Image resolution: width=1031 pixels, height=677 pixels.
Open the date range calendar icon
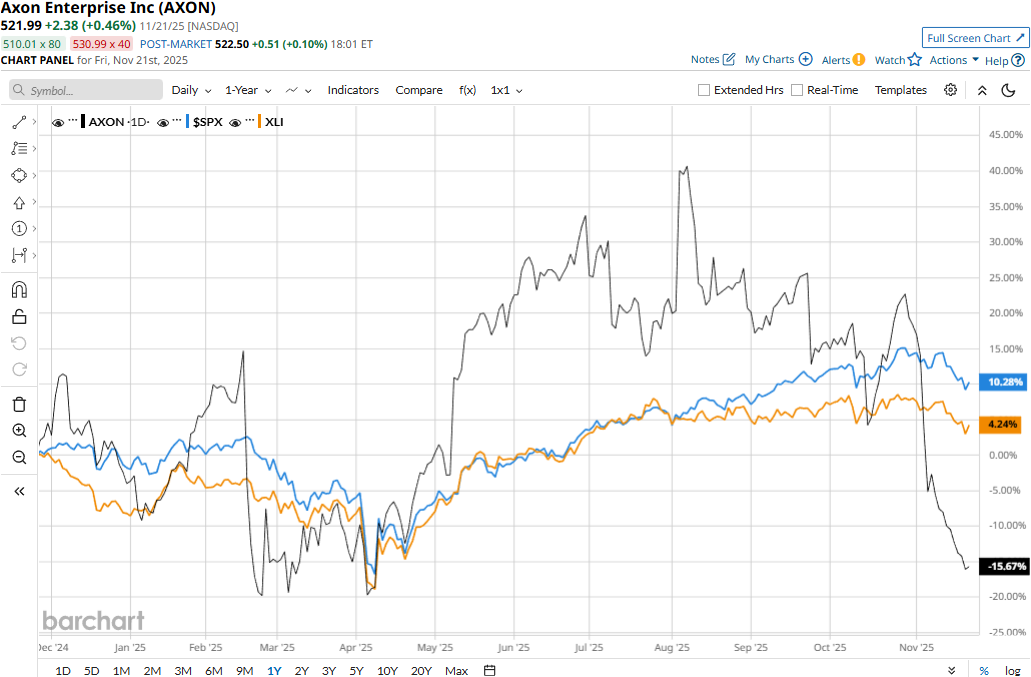[489, 670]
